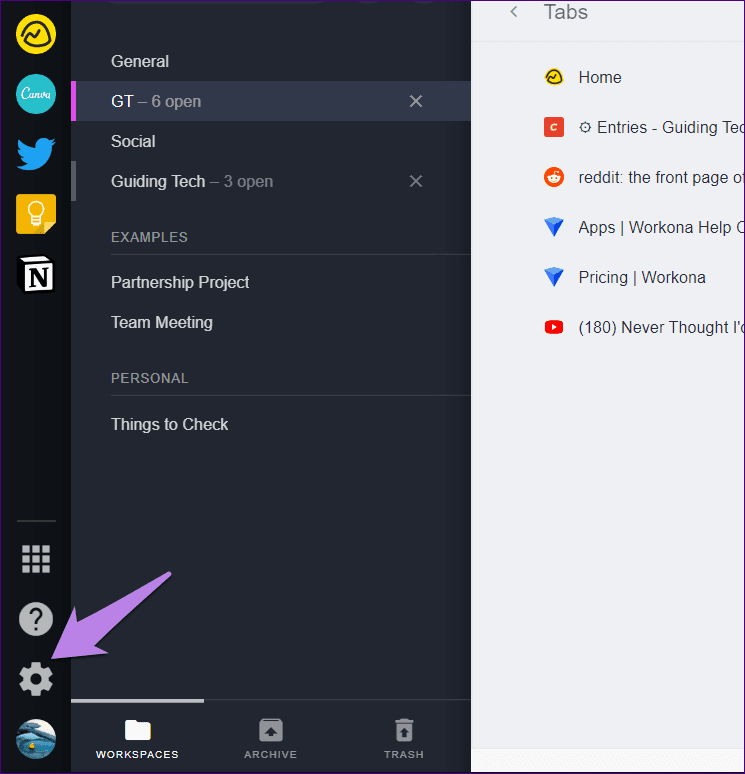The width and height of the screenshot is (745, 774).
Task: Click the EXAMPLES section header
Action: pos(149,237)
